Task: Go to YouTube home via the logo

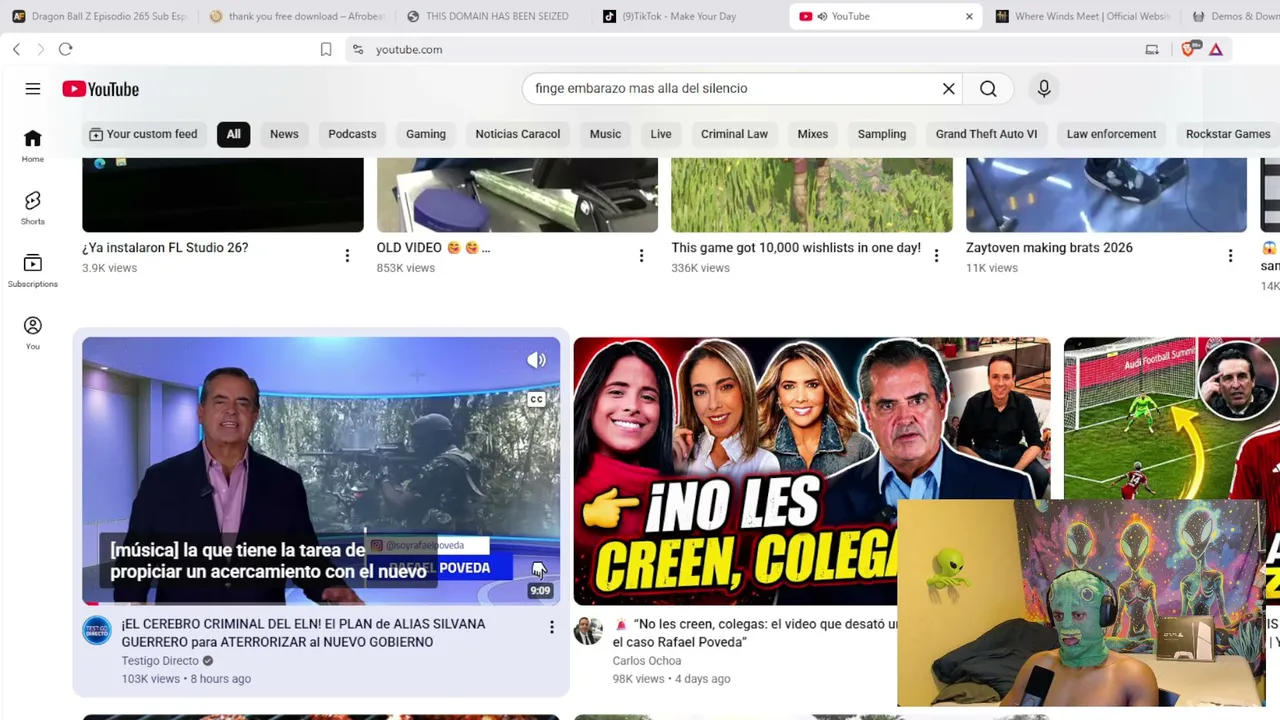Action: [100, 89]
